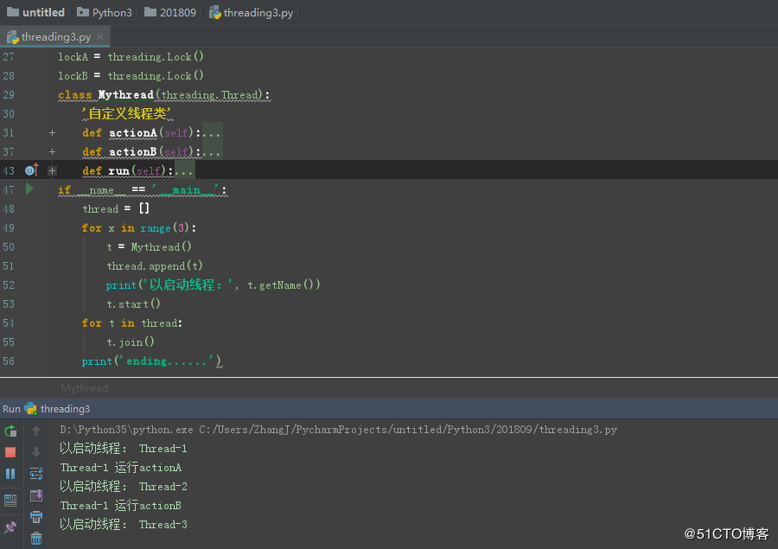Pin the Run tab
Viewport: 778px width, 549px height.
pos(10,527)
